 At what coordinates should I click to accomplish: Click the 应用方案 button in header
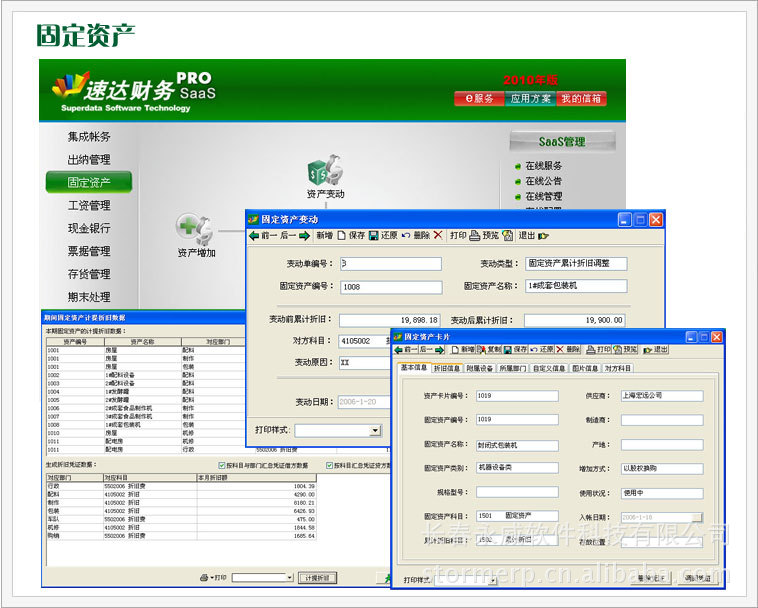pos(530,99)
